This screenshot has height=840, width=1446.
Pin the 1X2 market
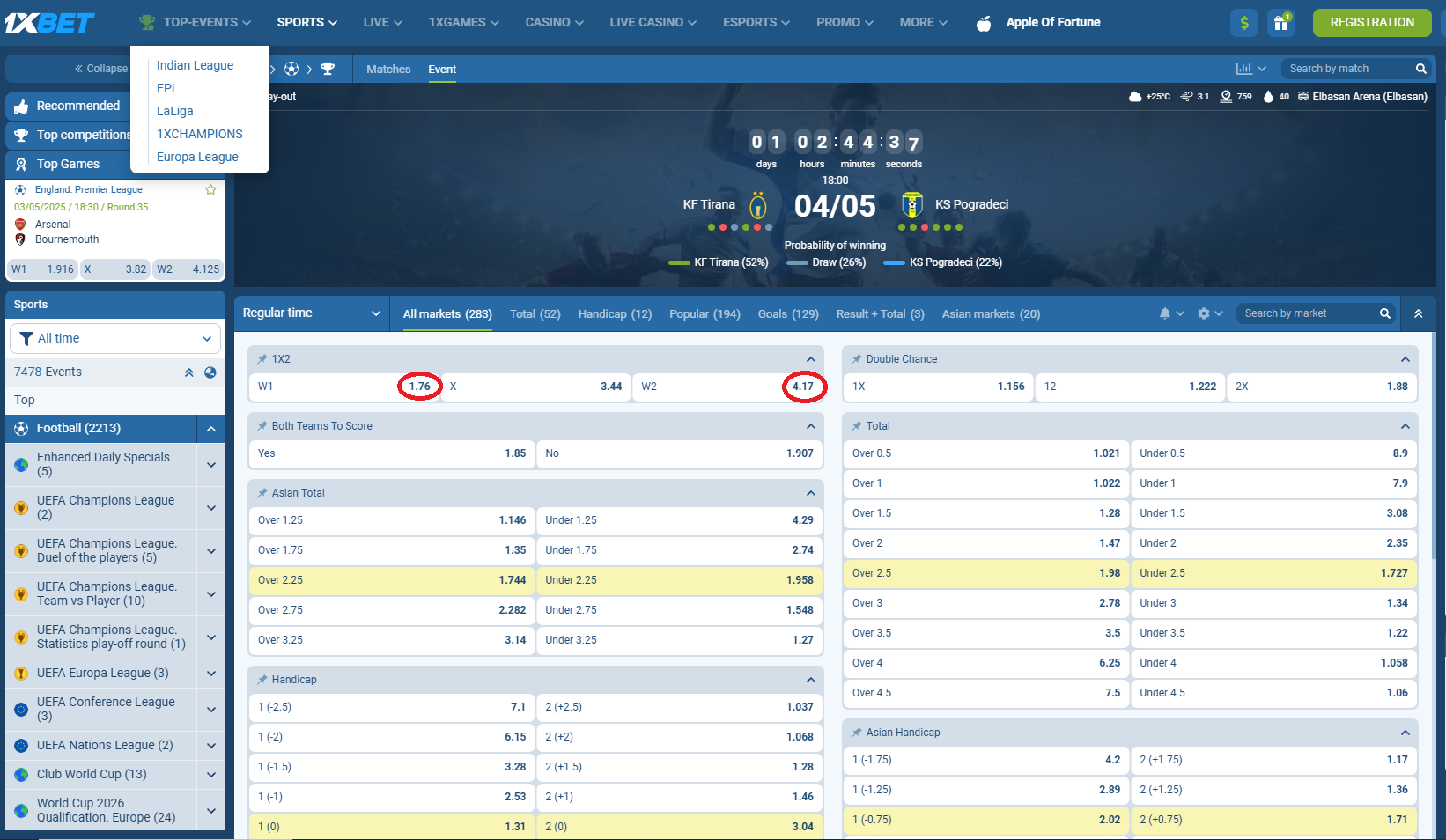(262, 359)
